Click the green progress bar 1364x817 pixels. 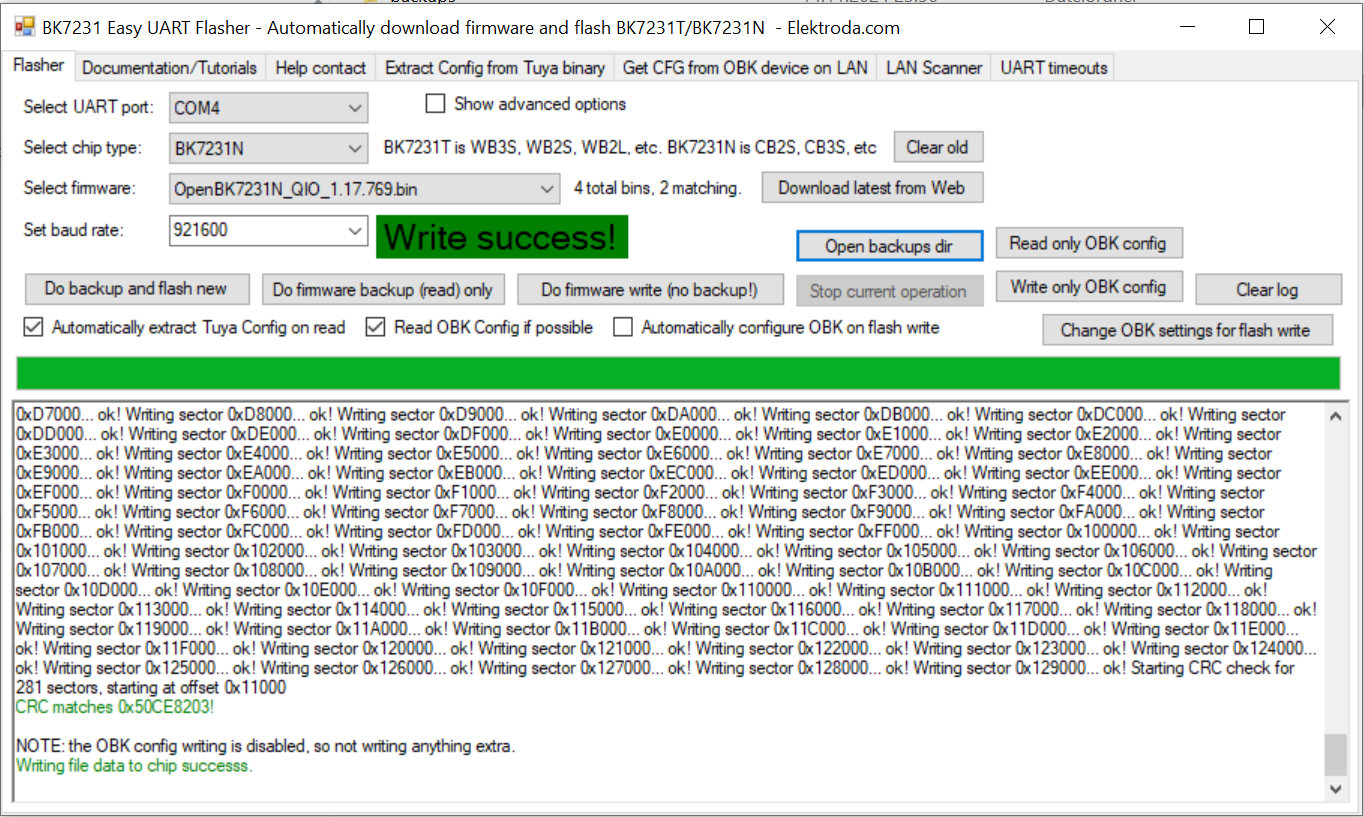(678, 372)
